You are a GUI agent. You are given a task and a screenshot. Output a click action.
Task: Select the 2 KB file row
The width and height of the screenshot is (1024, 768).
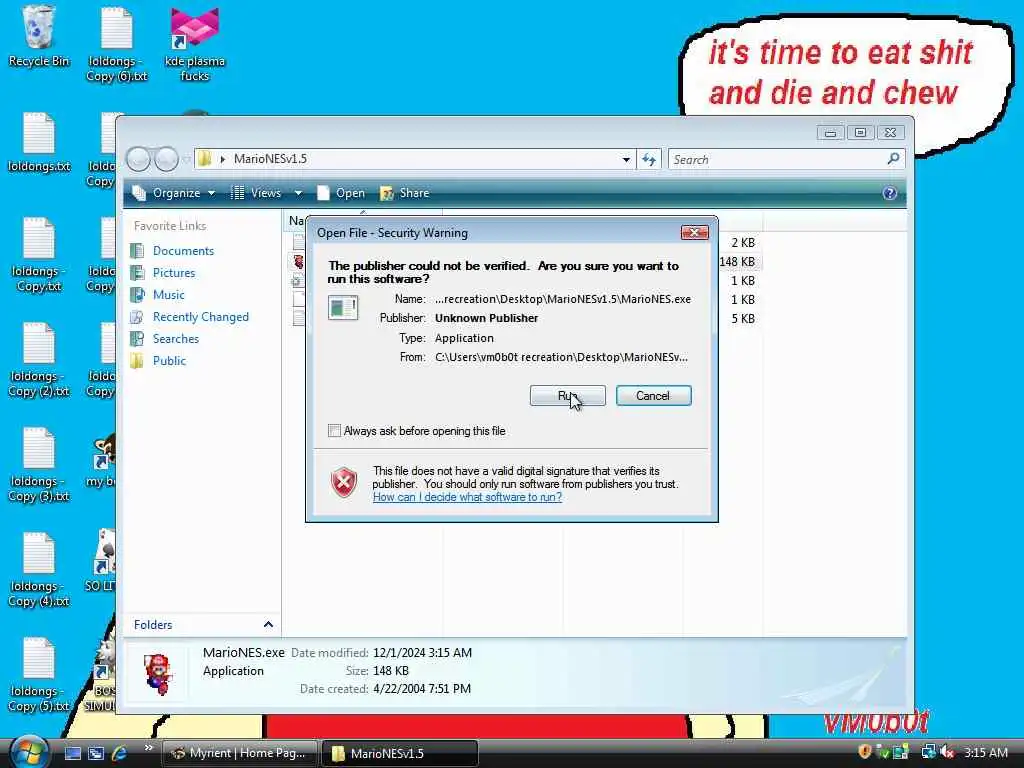point(743,243)
